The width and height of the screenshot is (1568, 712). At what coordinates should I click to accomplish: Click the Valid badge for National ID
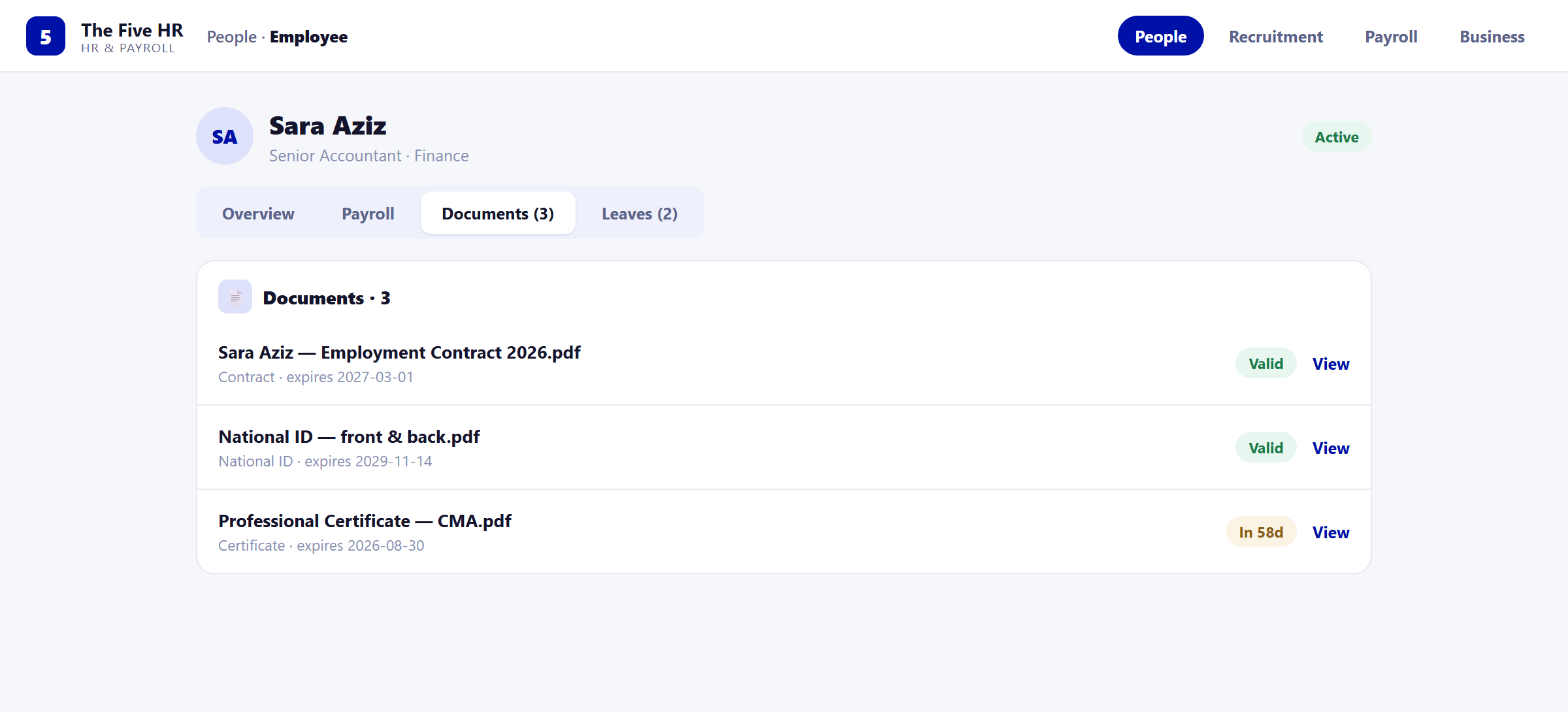(1266, 447)
